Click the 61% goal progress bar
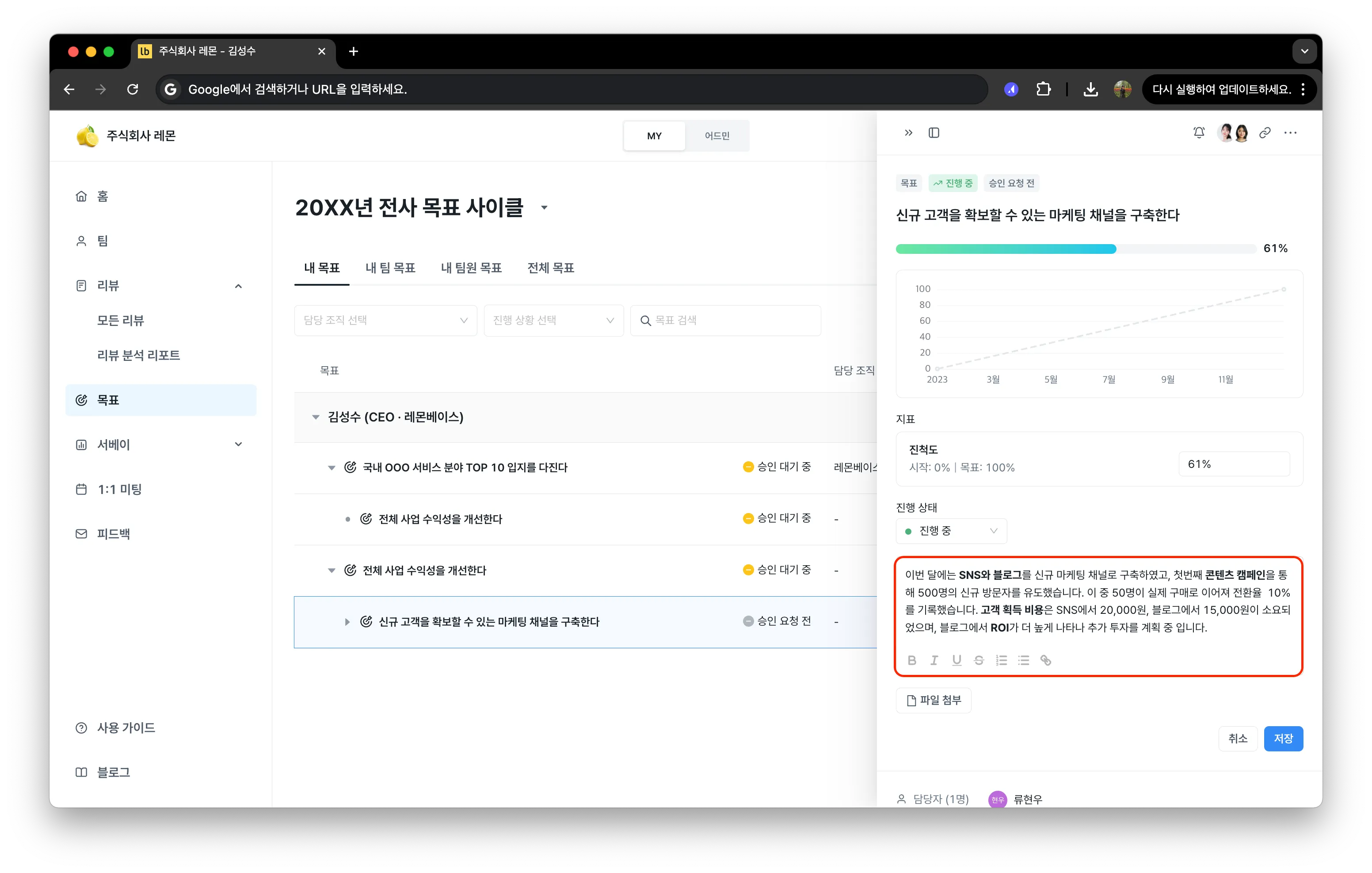 pyautogui.click(x=1076, y=249)
